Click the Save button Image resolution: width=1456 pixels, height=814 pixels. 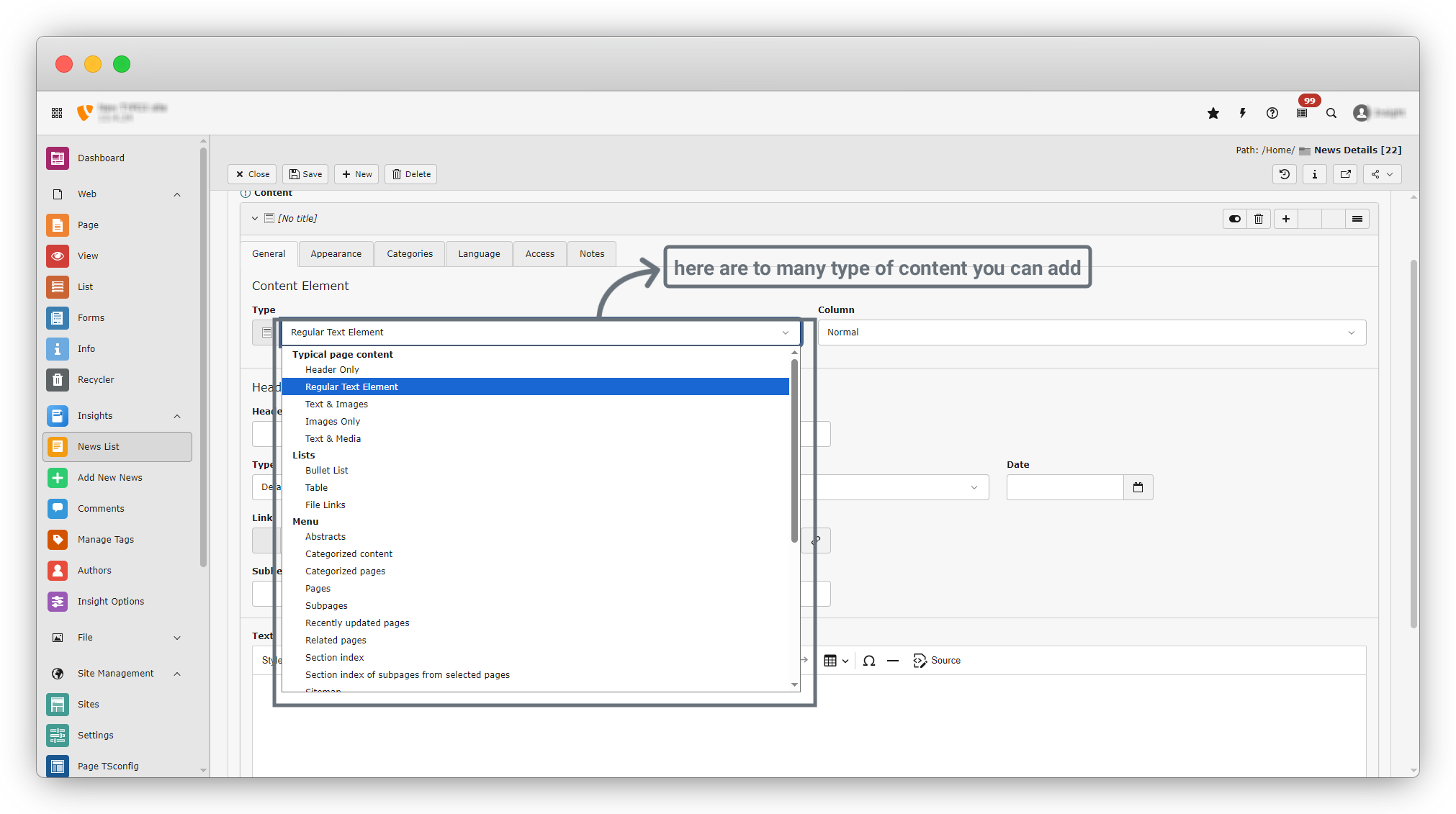[x=305, y=174]
